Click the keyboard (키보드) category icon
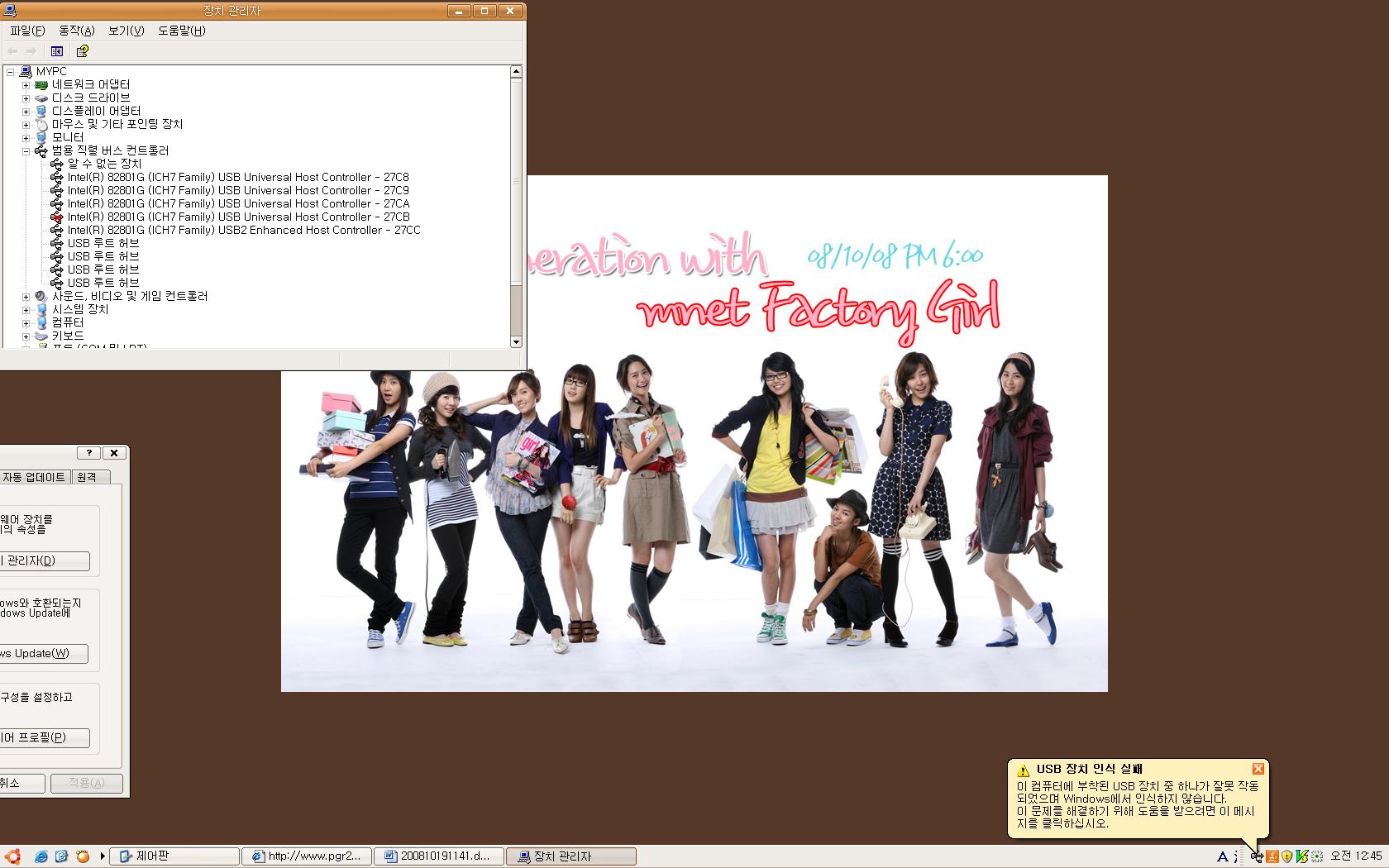The height and width of the screenshot is (868, 1389). 41,336
